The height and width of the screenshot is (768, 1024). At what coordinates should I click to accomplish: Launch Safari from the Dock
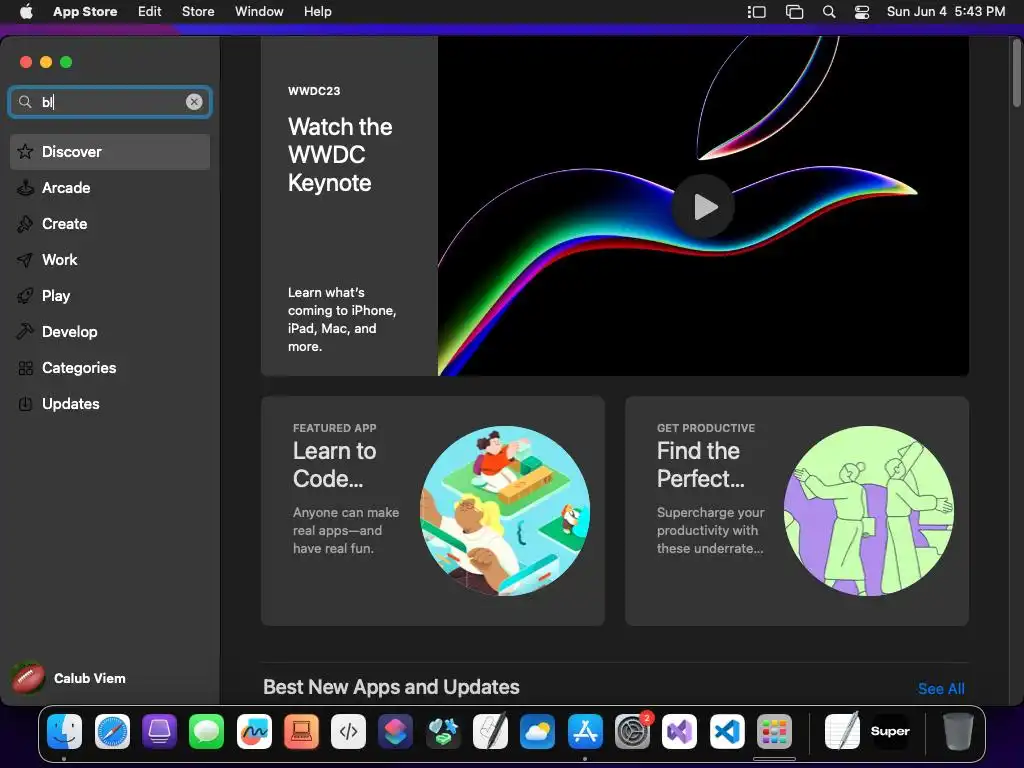112,731
